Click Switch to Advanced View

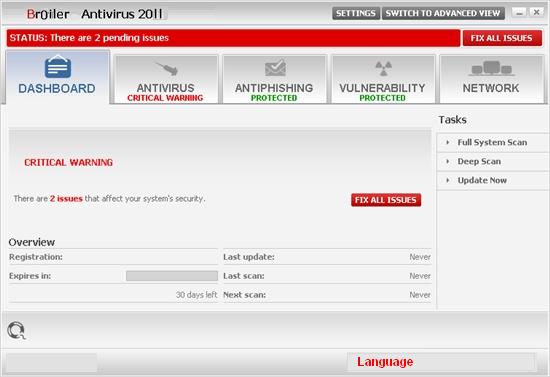pos(443,13)
